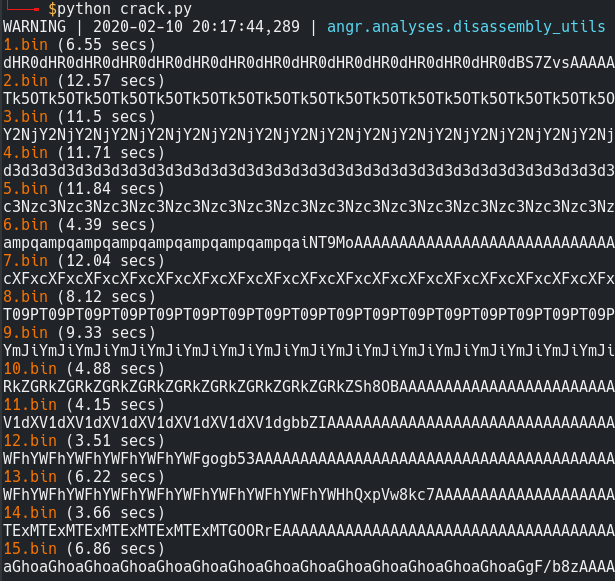The height and width of the screenshot is (581, 615).
Task: Click the 12.bin filename label
Action: 30,441
